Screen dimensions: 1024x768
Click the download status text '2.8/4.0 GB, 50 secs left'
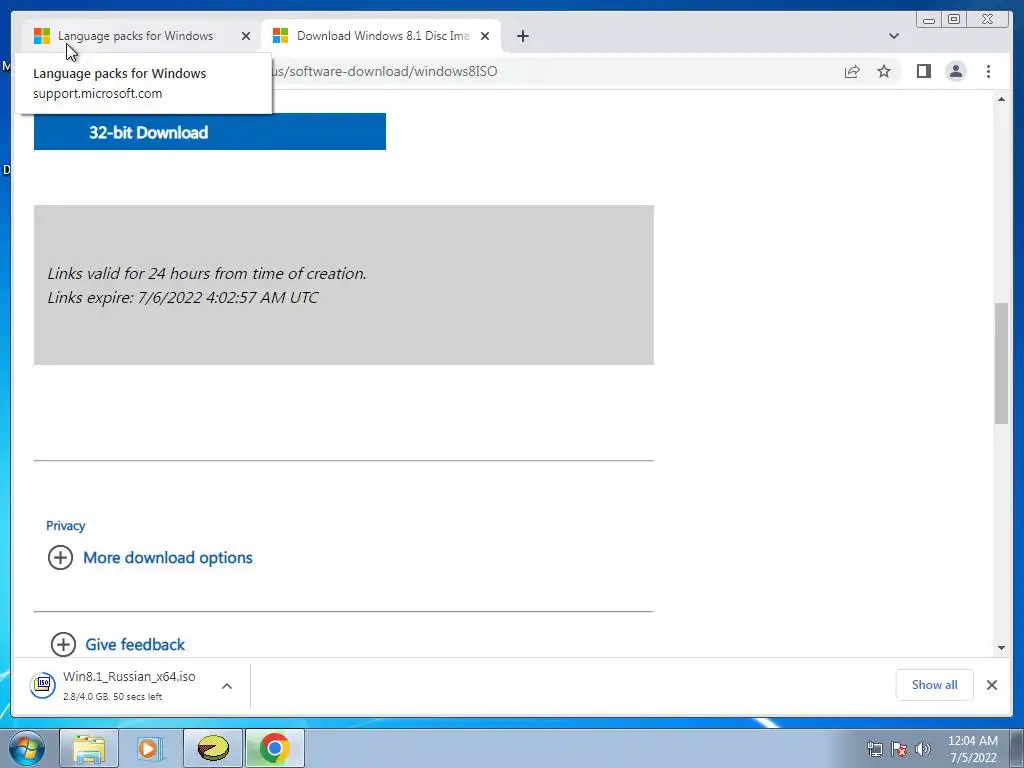click(x=112, y=697)
